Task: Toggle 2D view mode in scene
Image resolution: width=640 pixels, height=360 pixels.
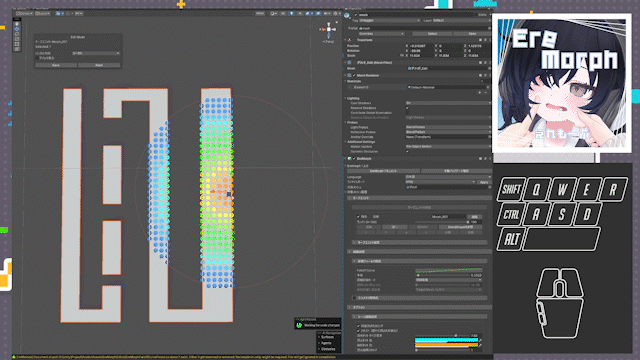Action: coord(283,13)
